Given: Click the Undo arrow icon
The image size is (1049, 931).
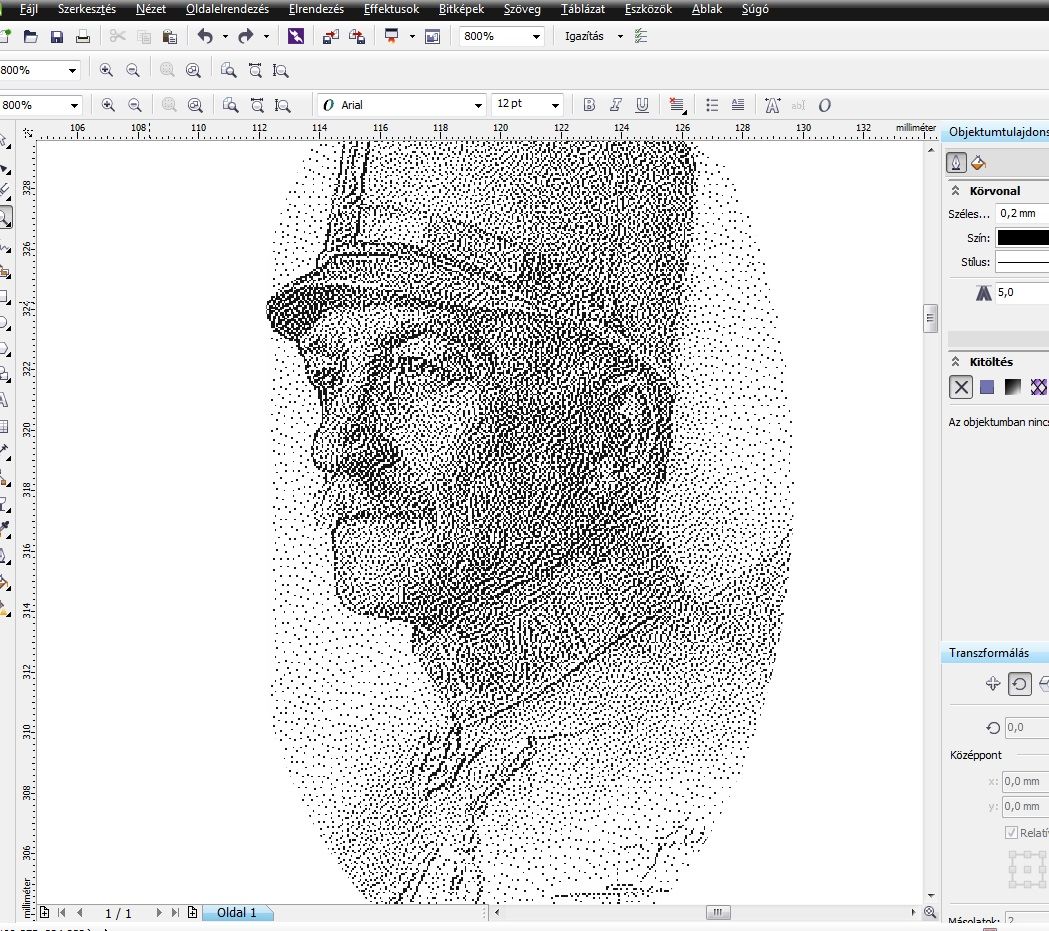Looking at the screenshot, I should click(205, 37).
